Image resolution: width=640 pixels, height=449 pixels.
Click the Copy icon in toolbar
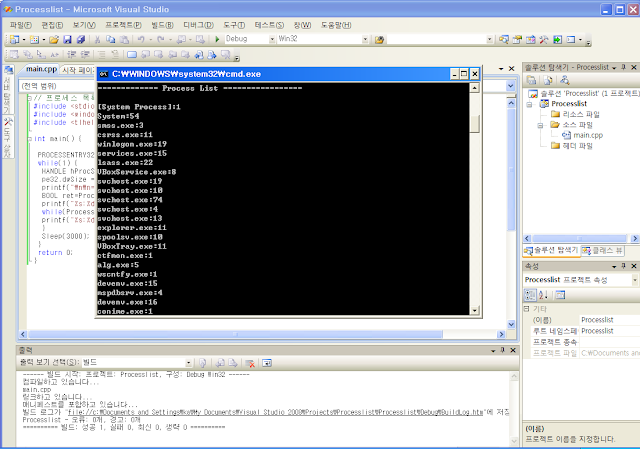pos(111,39)
